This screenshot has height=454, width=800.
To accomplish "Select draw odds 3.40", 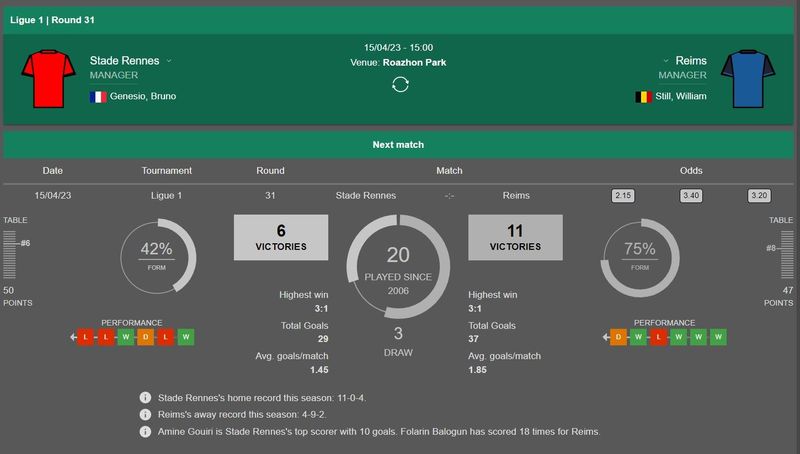I will [691, 195].
